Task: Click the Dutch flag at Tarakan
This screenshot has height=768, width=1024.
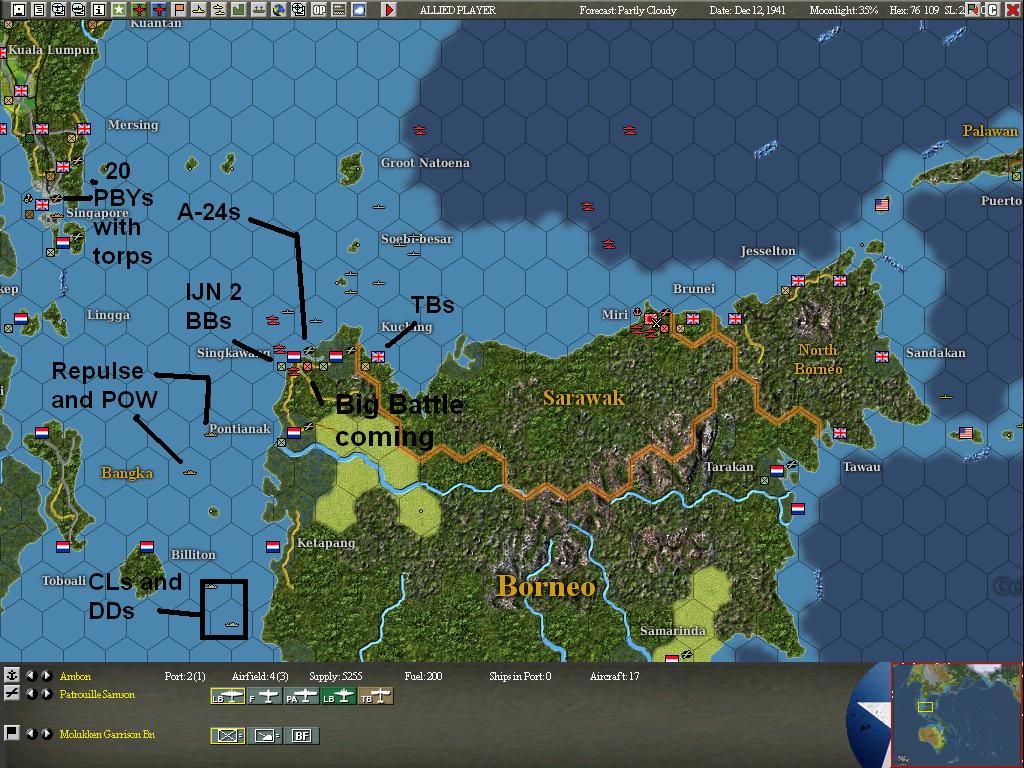Action: pyautogui.click(x=777, y=471)
